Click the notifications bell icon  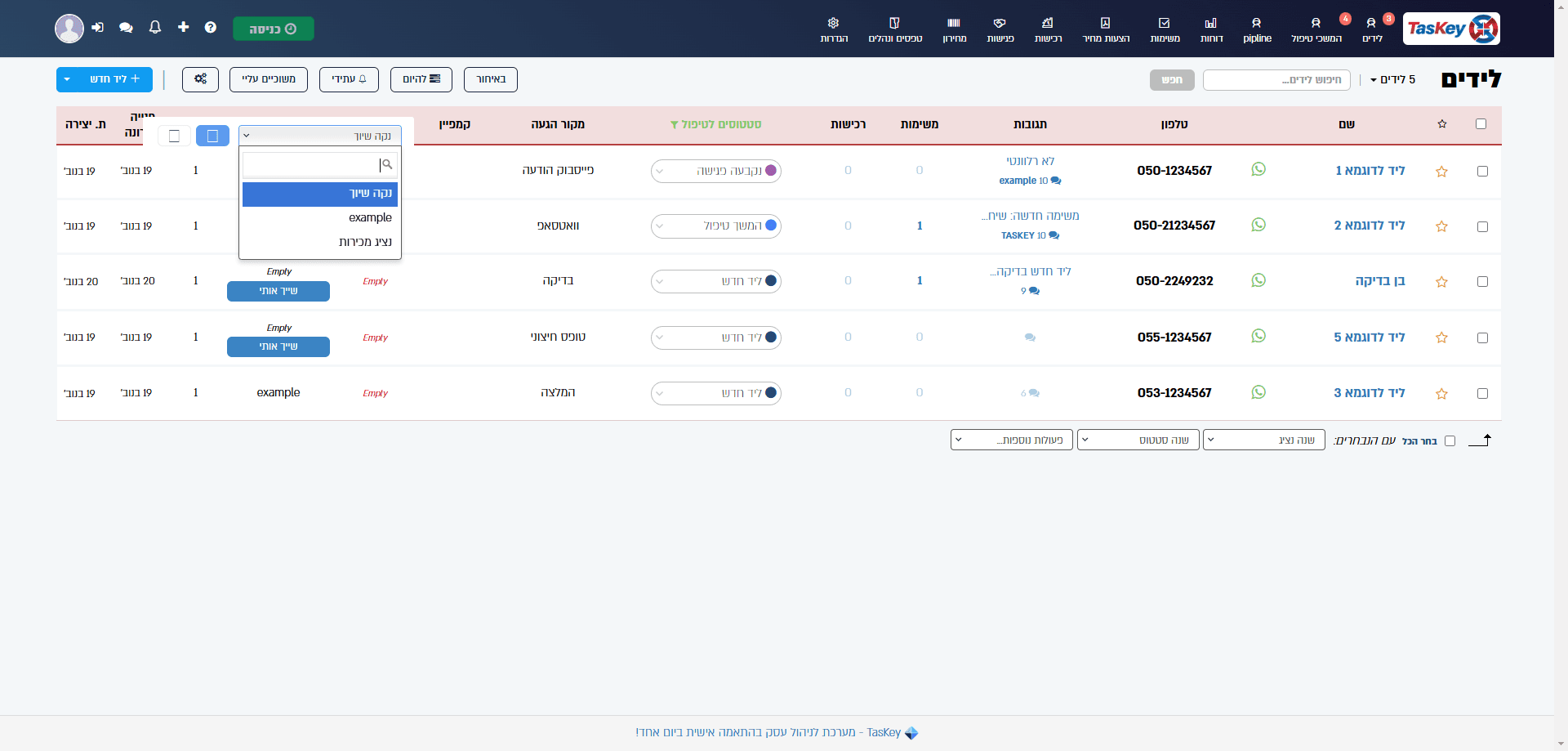pos(155,27)
